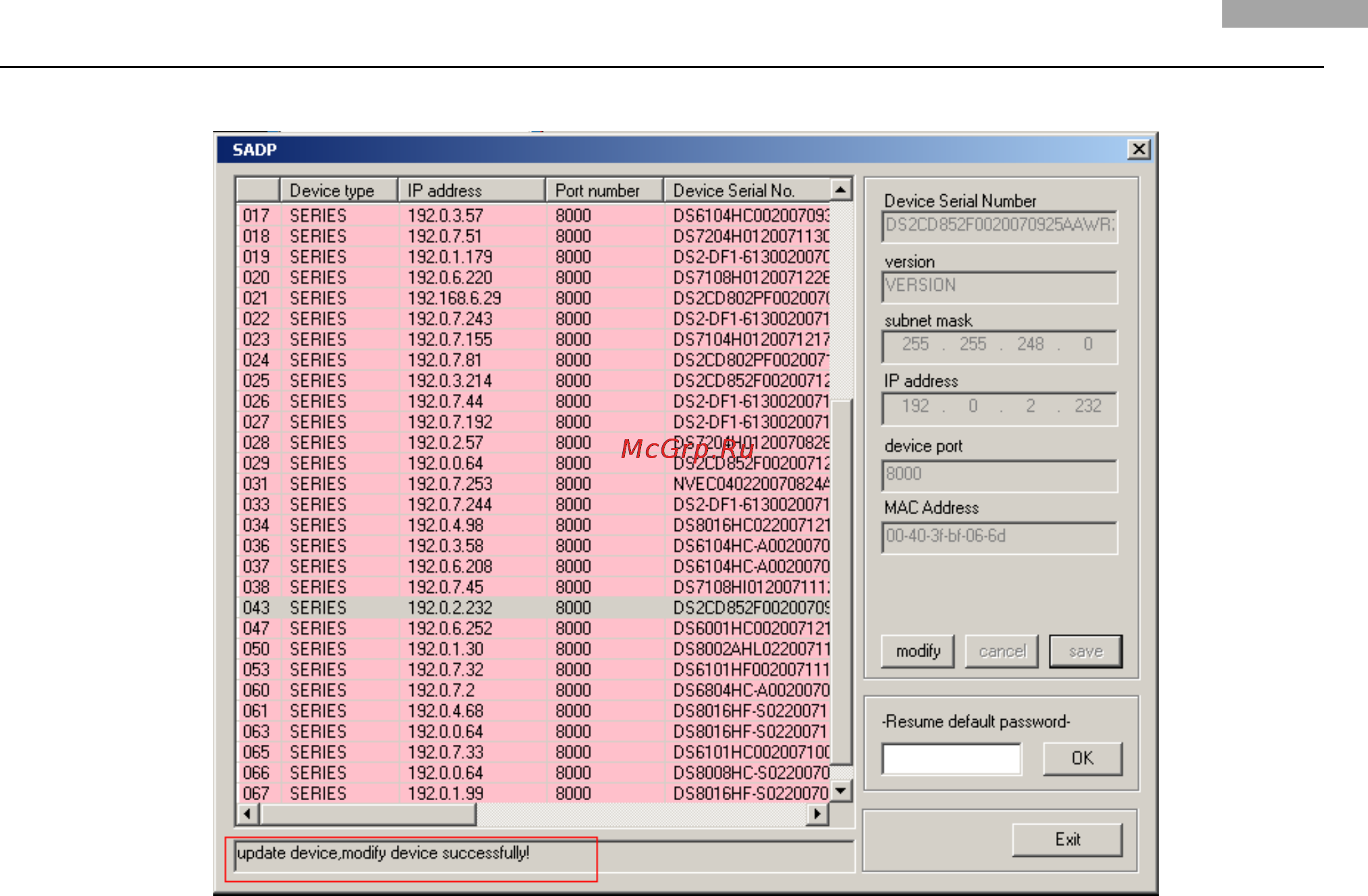The width and height of the screenshot is (1368, 896).
Task: Select device row 033 with IP 192.0.7.244
Action: click(533, 505)
